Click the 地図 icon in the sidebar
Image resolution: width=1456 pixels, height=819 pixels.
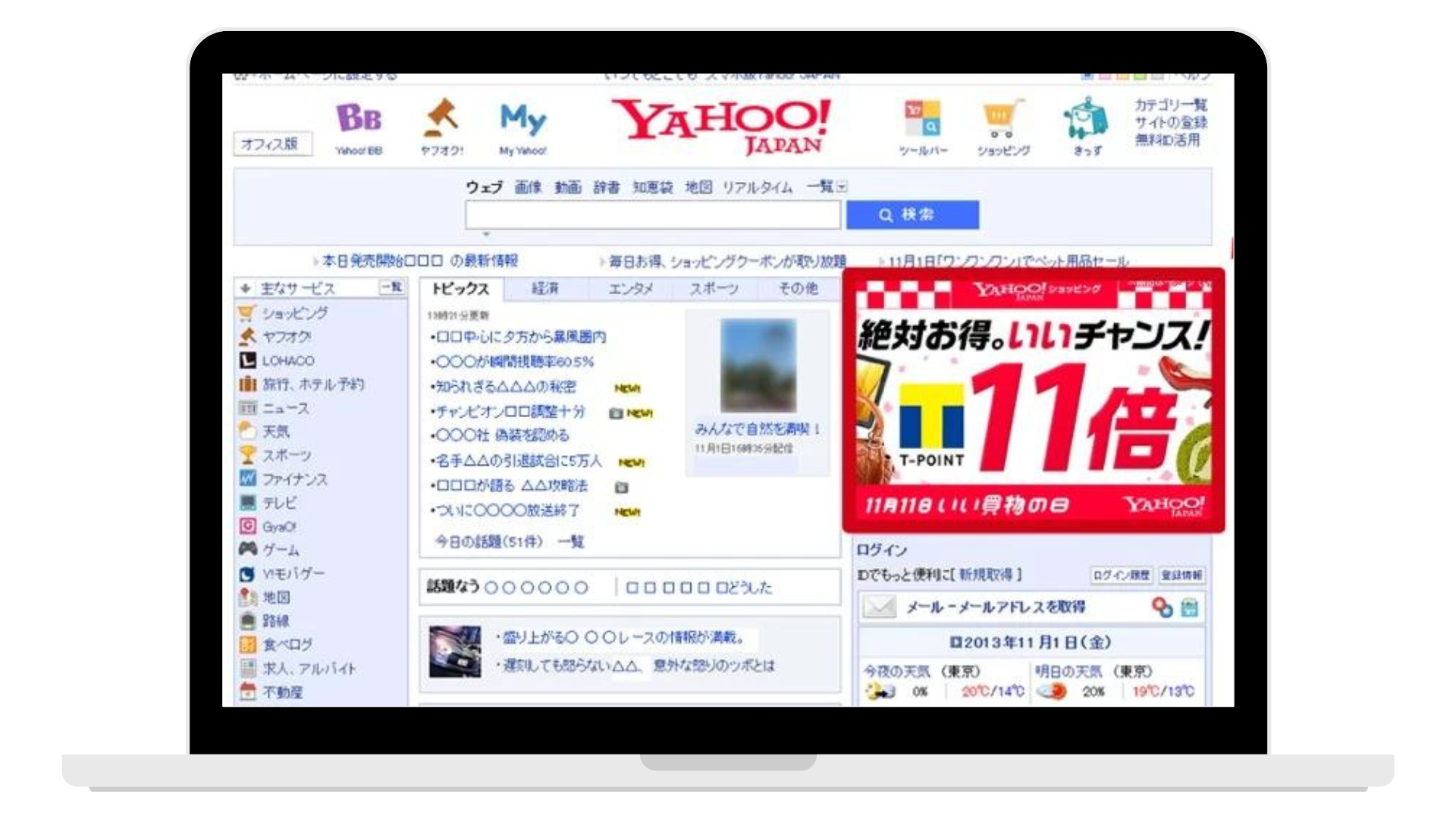247,597
